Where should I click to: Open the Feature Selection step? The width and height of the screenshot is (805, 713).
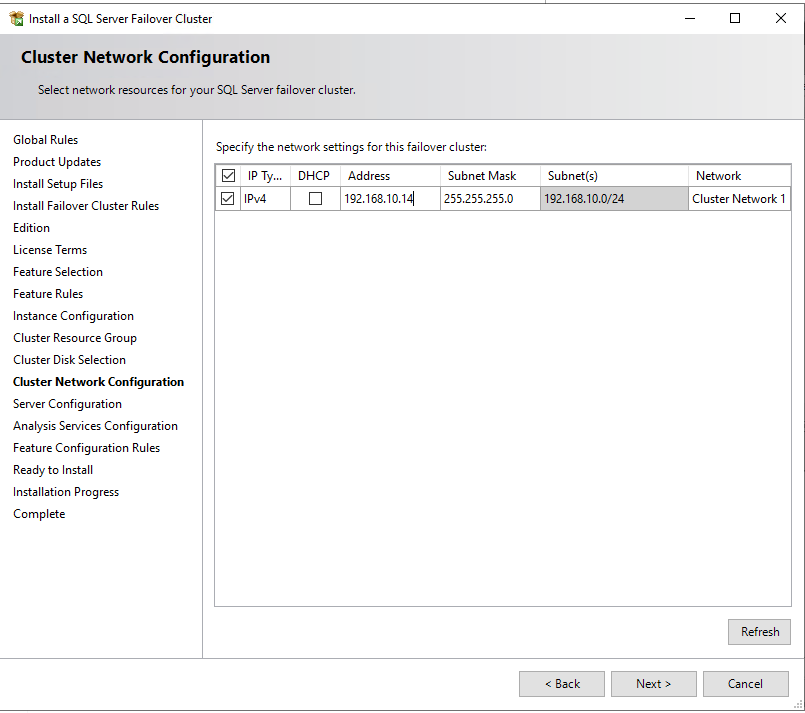[58, 272]
